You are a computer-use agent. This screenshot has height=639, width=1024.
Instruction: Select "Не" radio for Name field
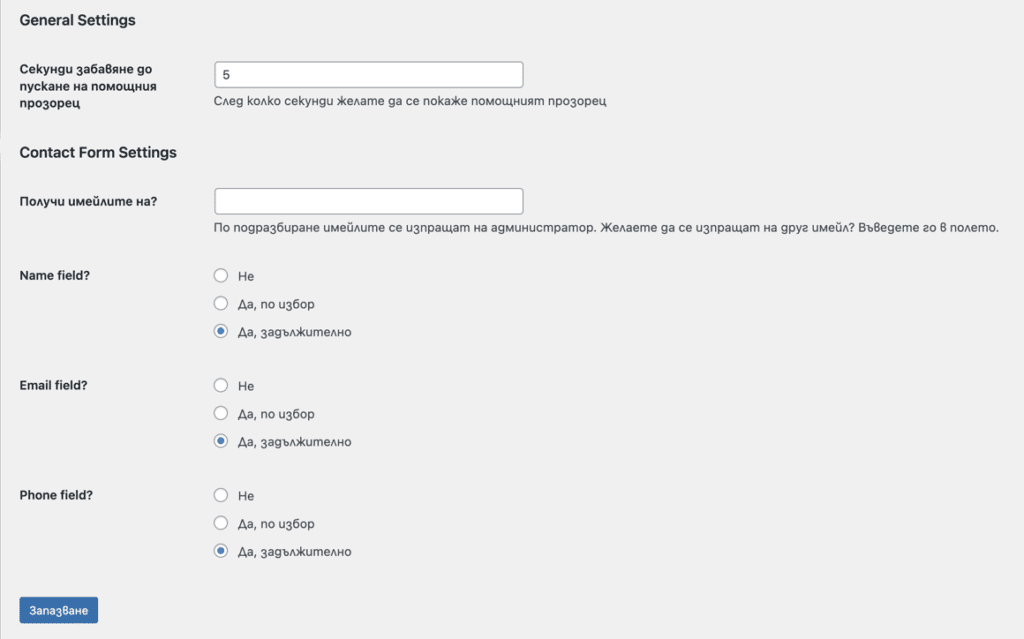pyautogui.click(x=220, y=275)
